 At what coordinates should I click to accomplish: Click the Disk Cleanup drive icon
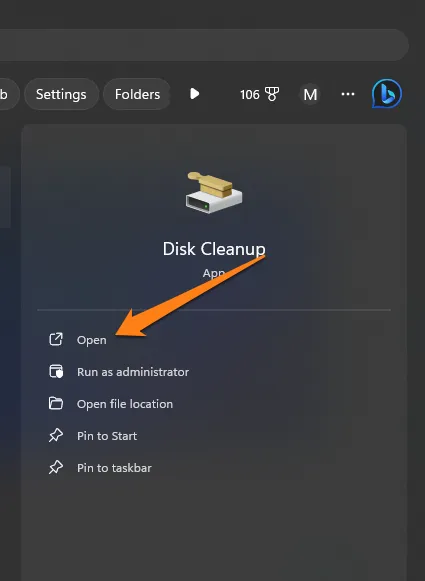click(x=214, y=192)
